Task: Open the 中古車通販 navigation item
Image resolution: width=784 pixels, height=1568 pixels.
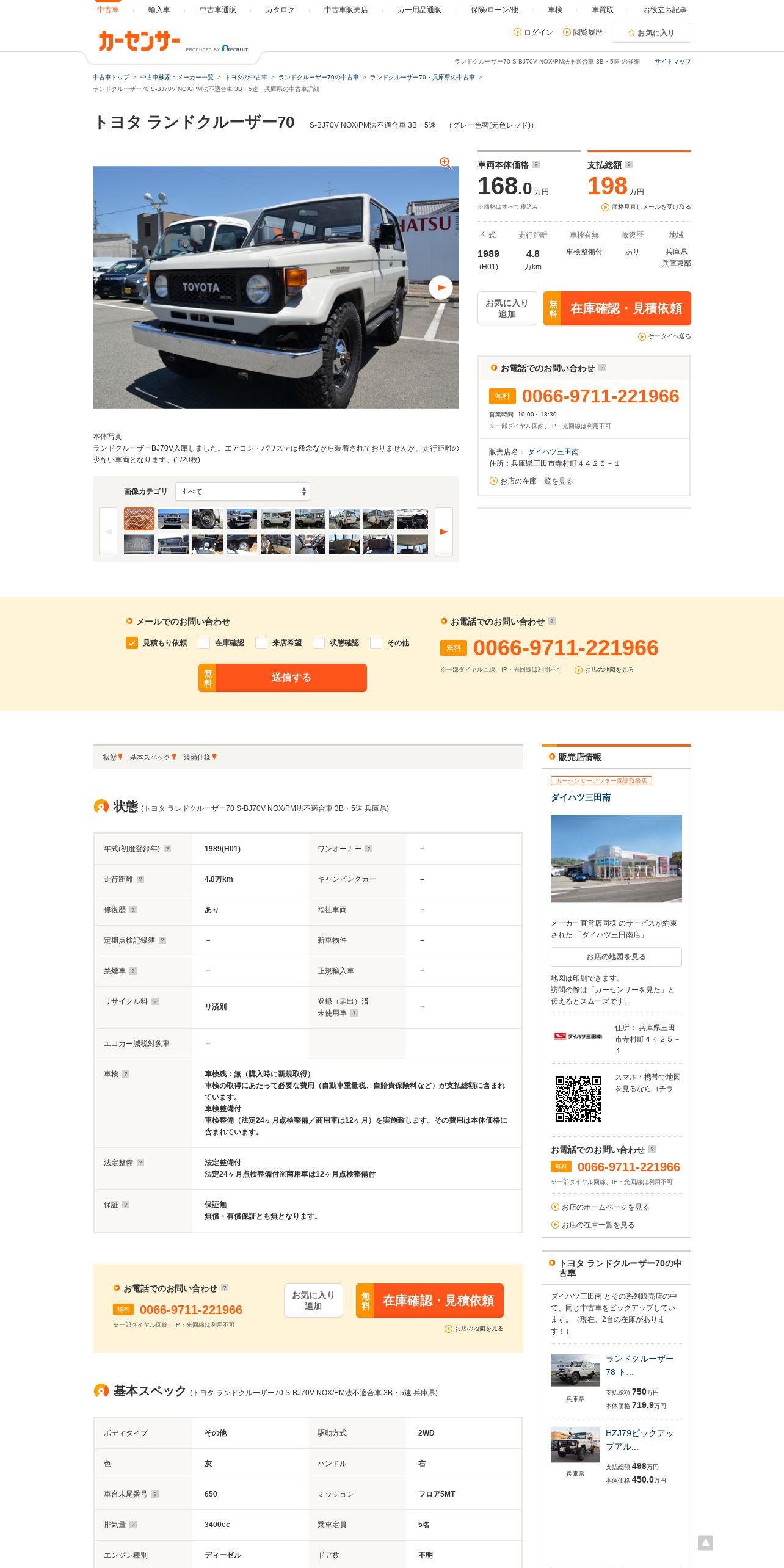Action: [218, 10]
